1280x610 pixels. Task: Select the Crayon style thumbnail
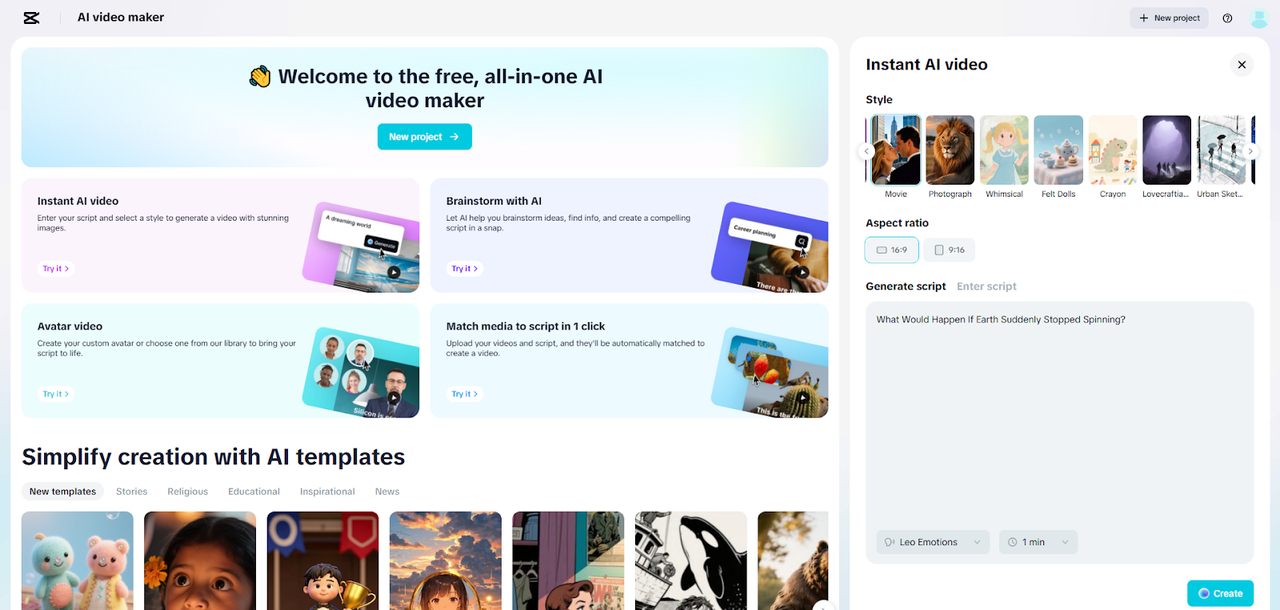[1112, 151]
